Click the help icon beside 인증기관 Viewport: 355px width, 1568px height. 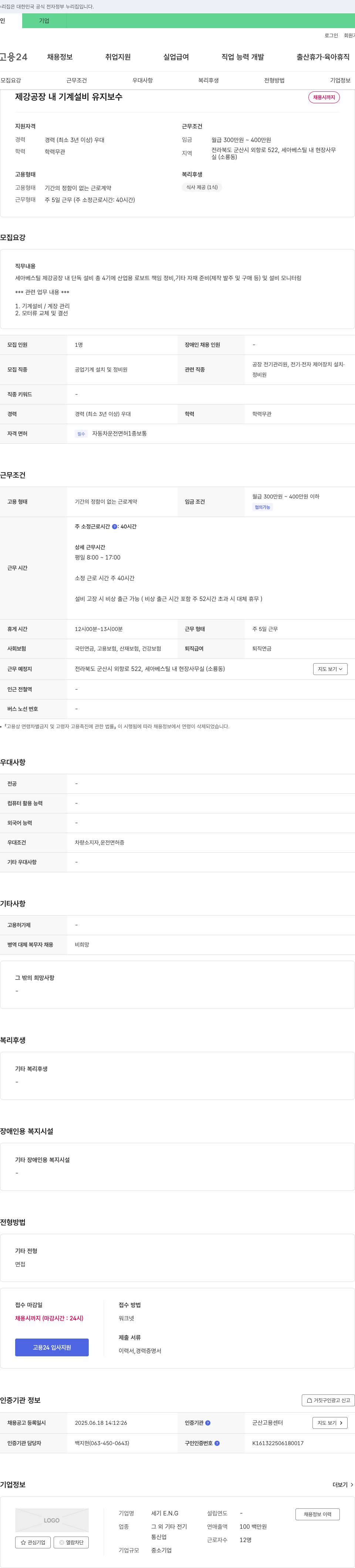[x=208, y=1423]
